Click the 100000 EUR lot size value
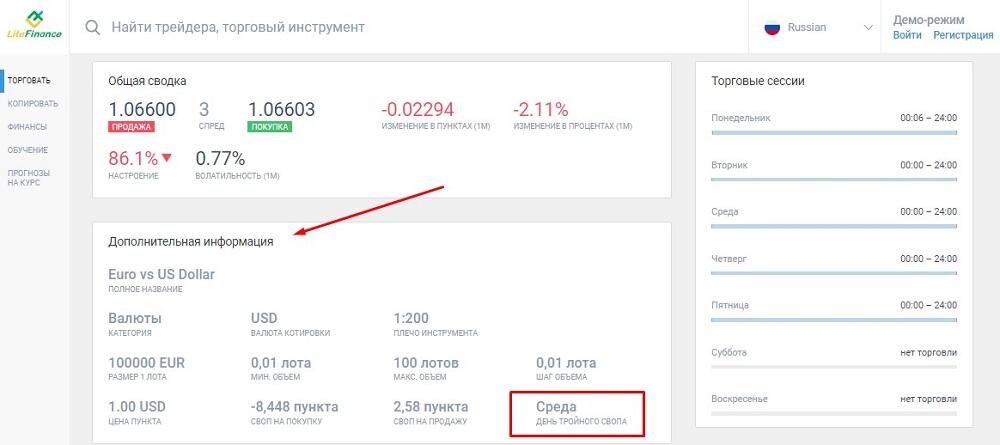Image resolution: width=1000 pixels, height=445 pixels. 146,363
